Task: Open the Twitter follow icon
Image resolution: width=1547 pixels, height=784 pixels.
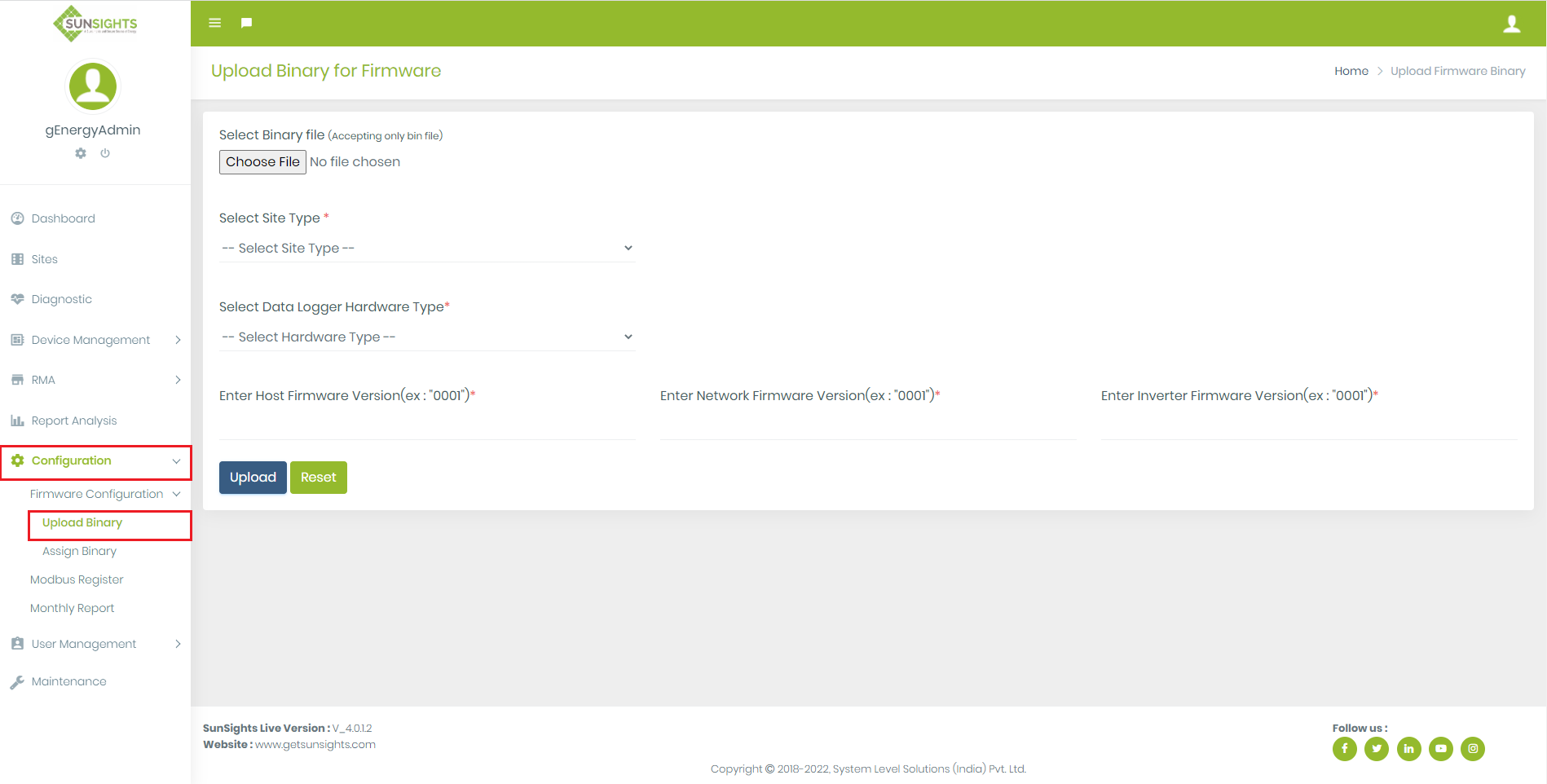Action: [x=1376, y=748]
